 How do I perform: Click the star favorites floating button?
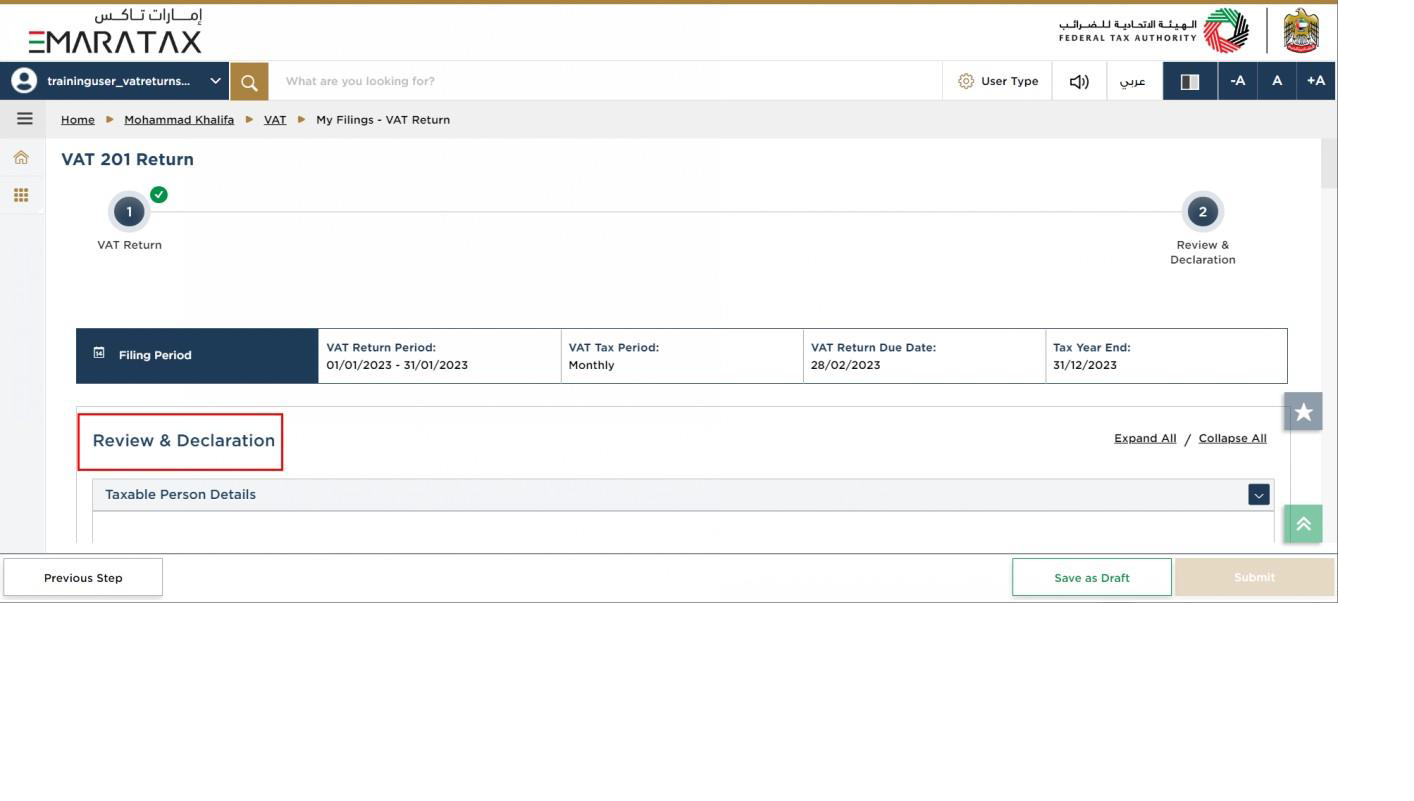click(1303, 411)
